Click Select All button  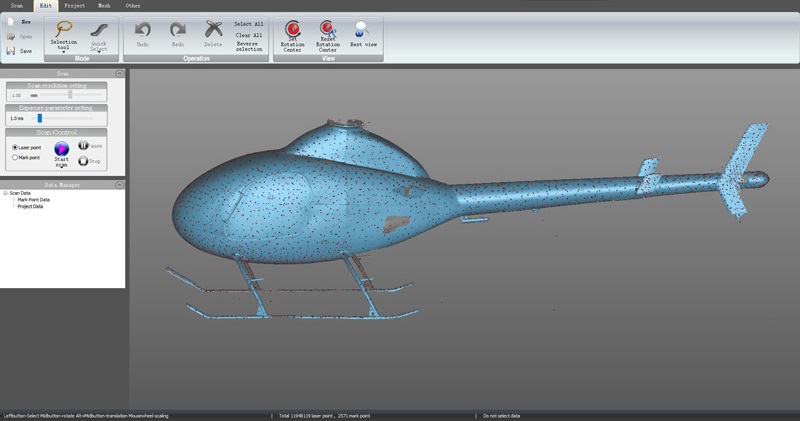pos(248,23)
